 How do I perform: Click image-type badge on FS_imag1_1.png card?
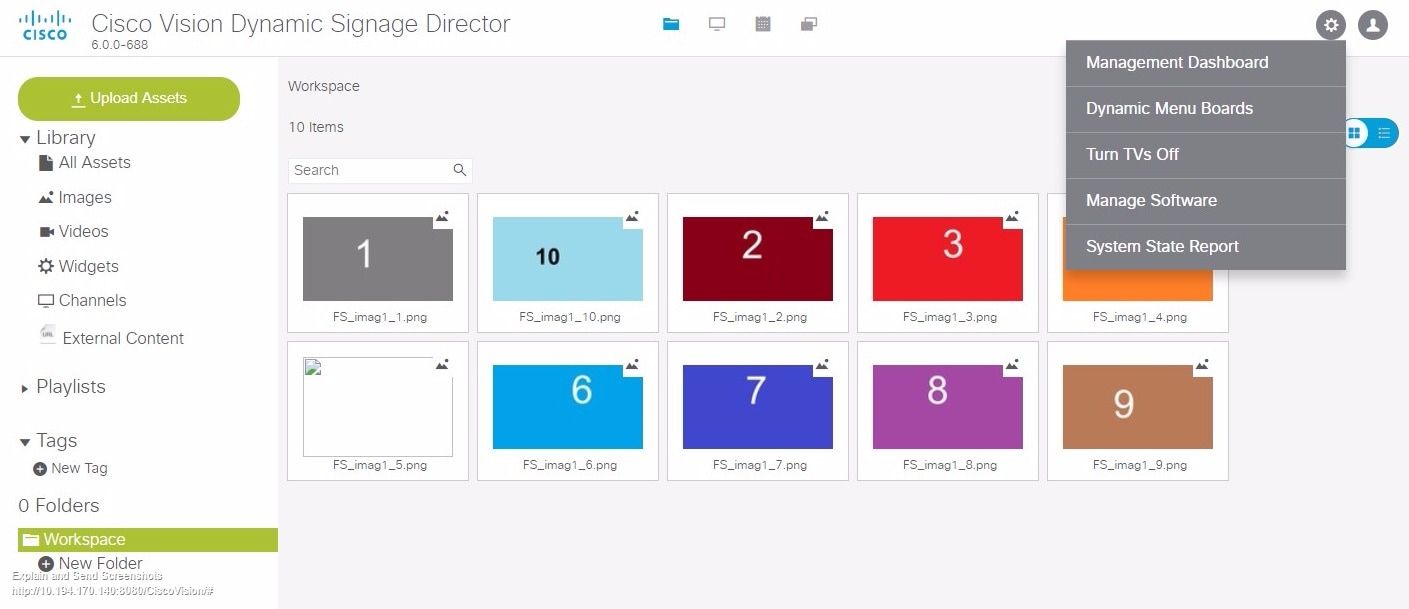tap(442, 217)
